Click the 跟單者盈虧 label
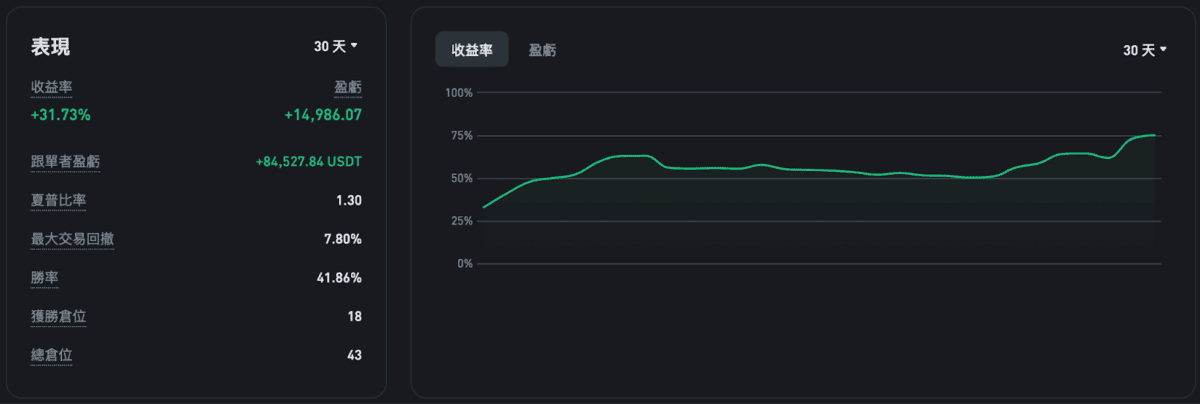The height and width of the screenshot is (404, 1200). point(65,161)
